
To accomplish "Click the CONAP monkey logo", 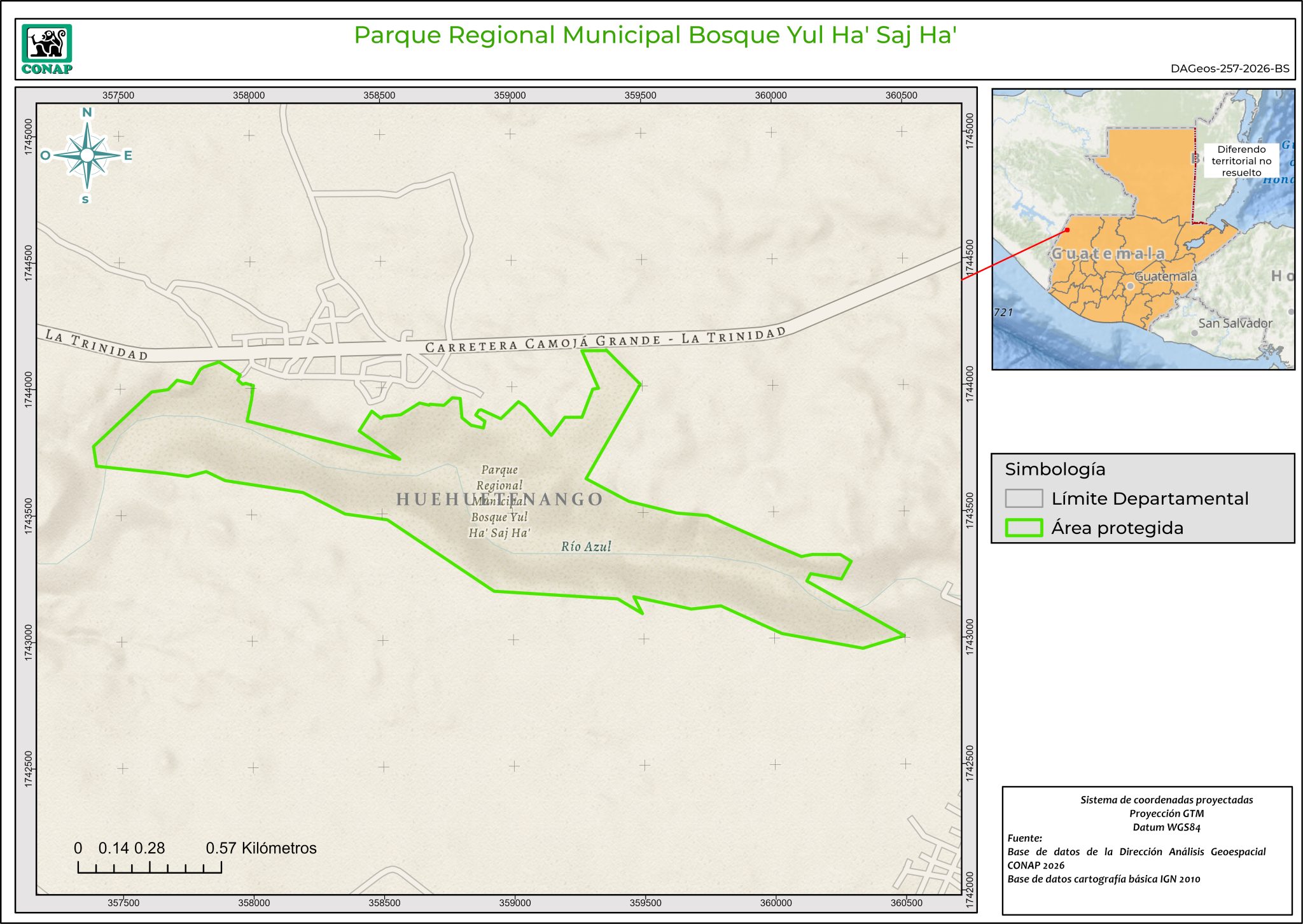I will (x=46, y=43).
